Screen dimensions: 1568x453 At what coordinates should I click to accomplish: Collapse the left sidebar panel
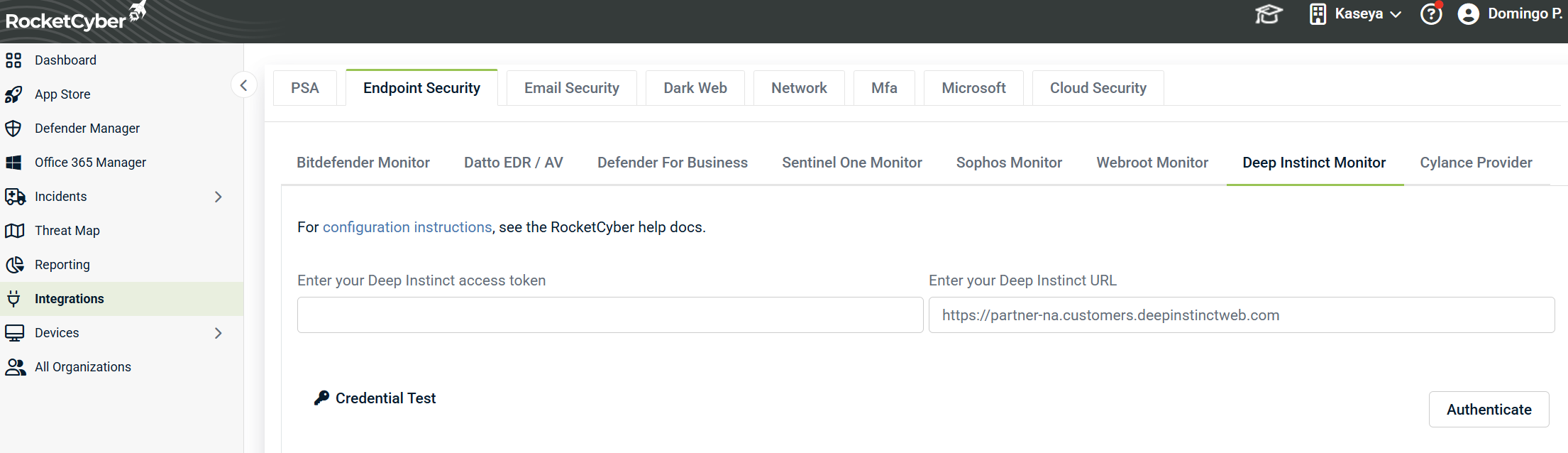243,86
